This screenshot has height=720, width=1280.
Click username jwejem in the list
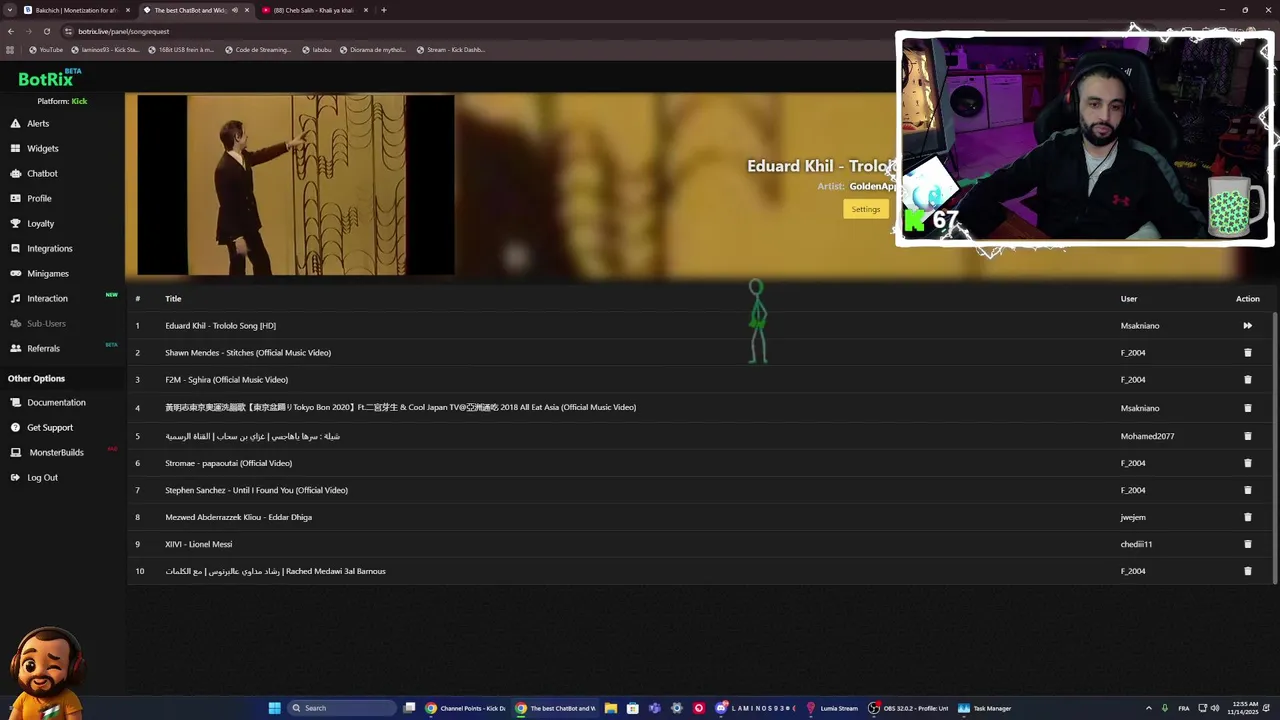(x=1133, y=517)
